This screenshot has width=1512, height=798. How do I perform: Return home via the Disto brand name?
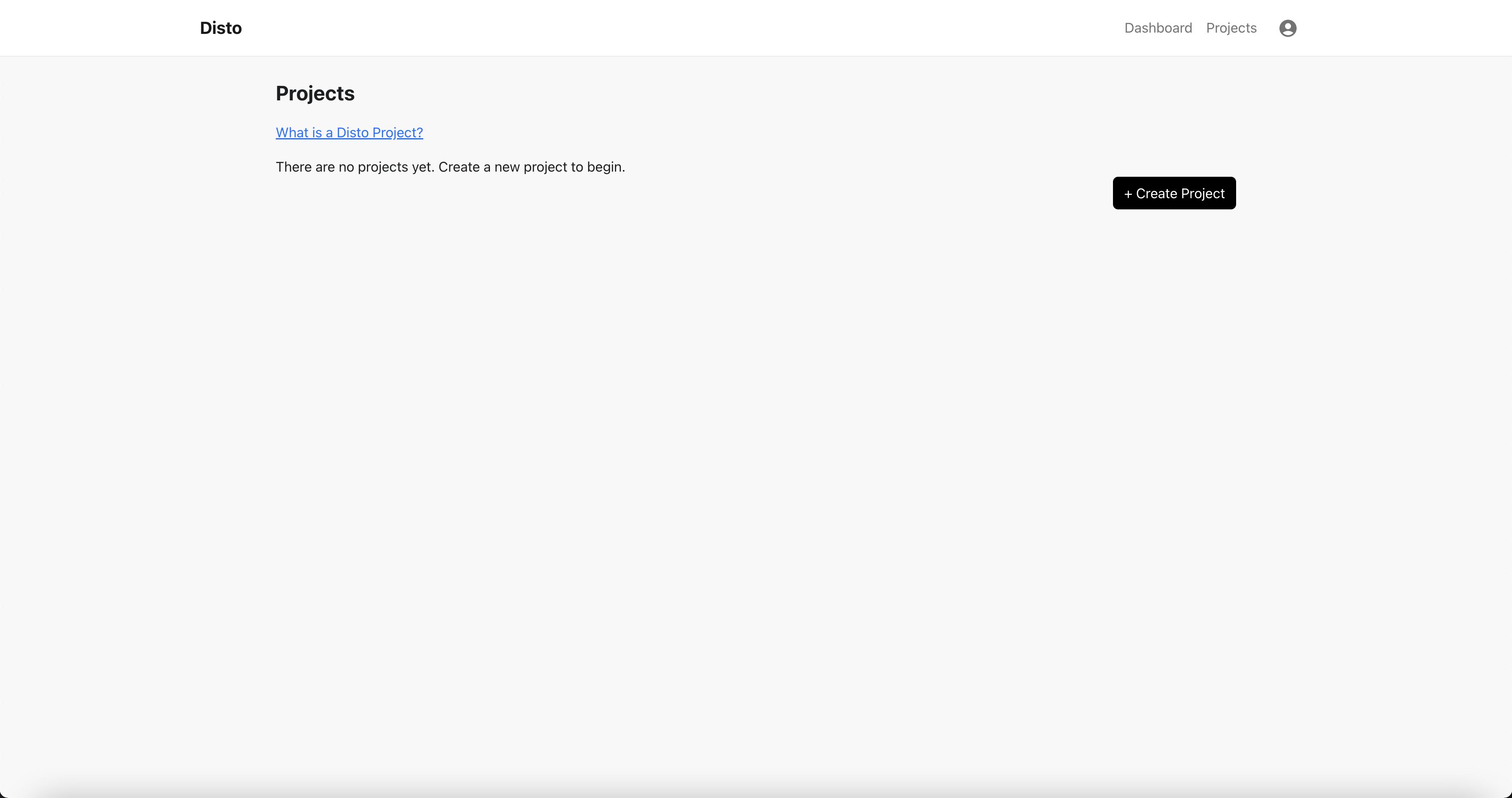pos(221,28)
